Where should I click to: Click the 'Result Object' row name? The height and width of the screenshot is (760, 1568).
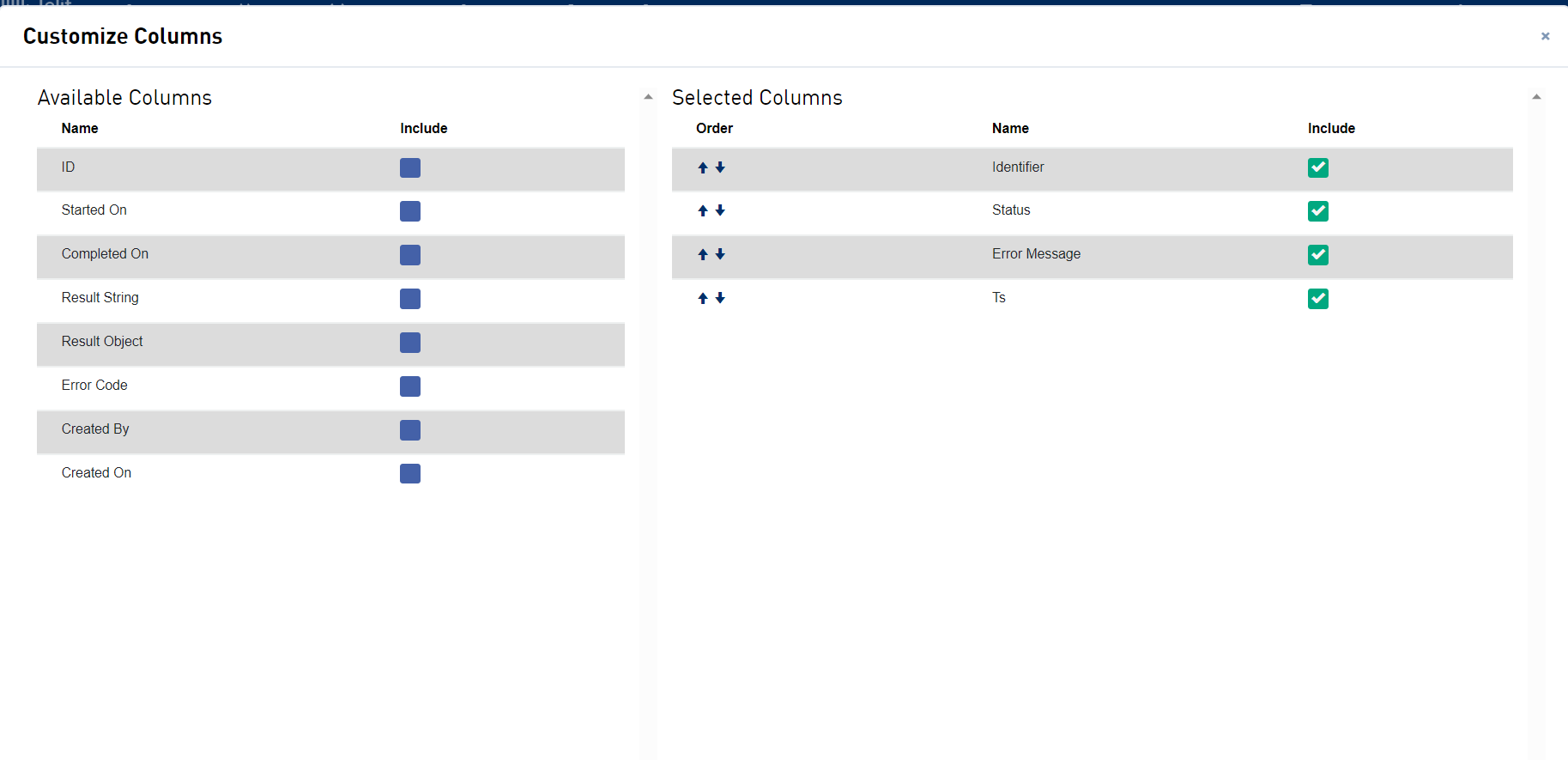pyautogui.click(x=102, y=342)
